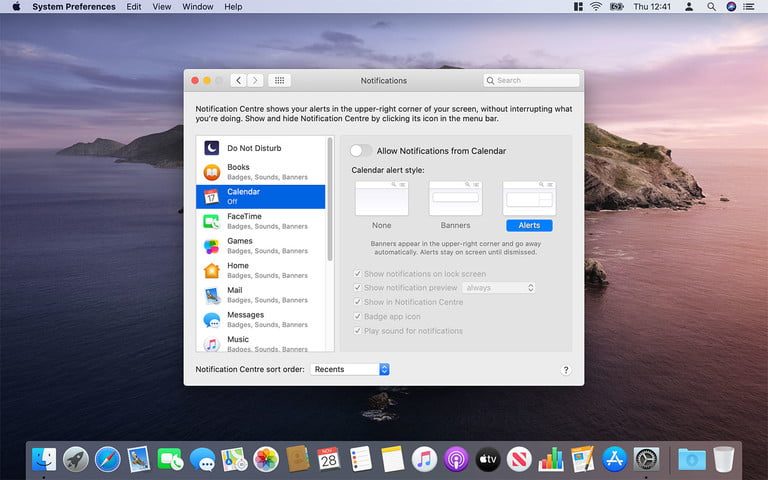Select the Home app icon in list

[x=212, y=271]
